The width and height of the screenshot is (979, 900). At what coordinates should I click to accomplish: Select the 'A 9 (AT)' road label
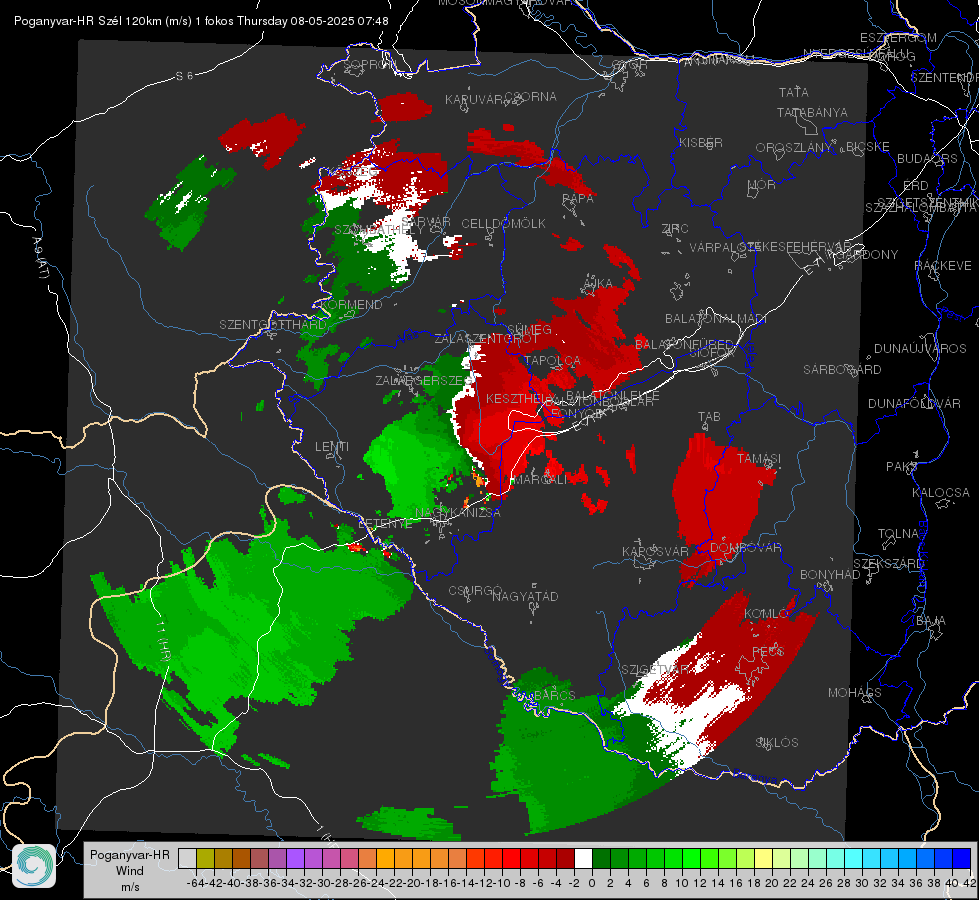(40, 258)
